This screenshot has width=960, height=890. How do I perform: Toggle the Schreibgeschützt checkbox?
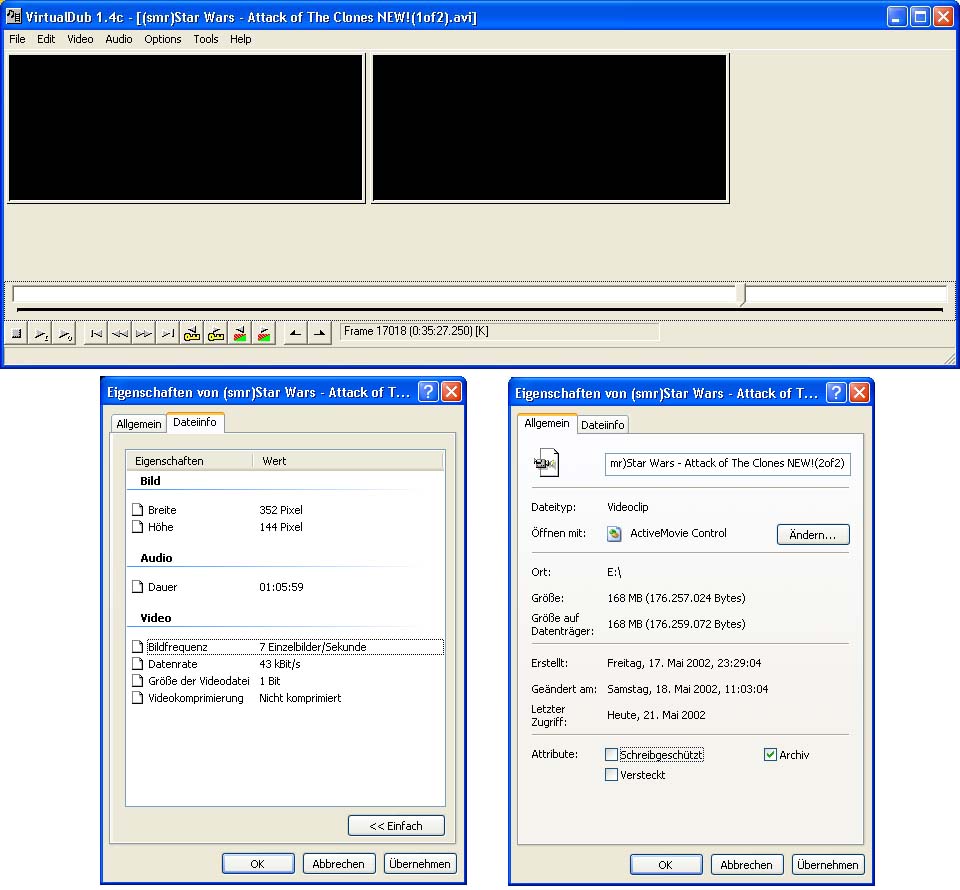(x=612, y=755)
